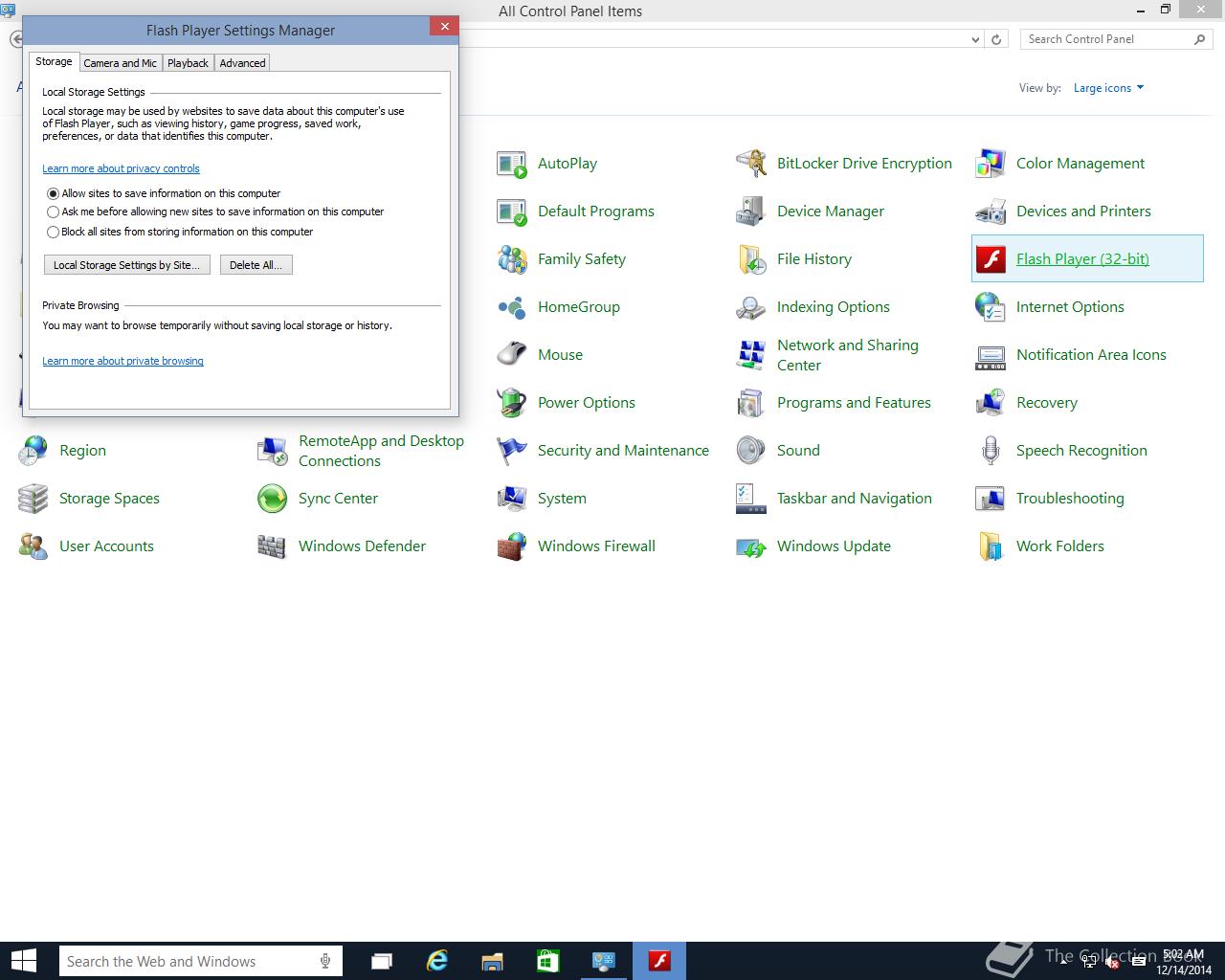Open Network and Sharing Center icon
The image size is (1225, 980).
click(751, 355)
